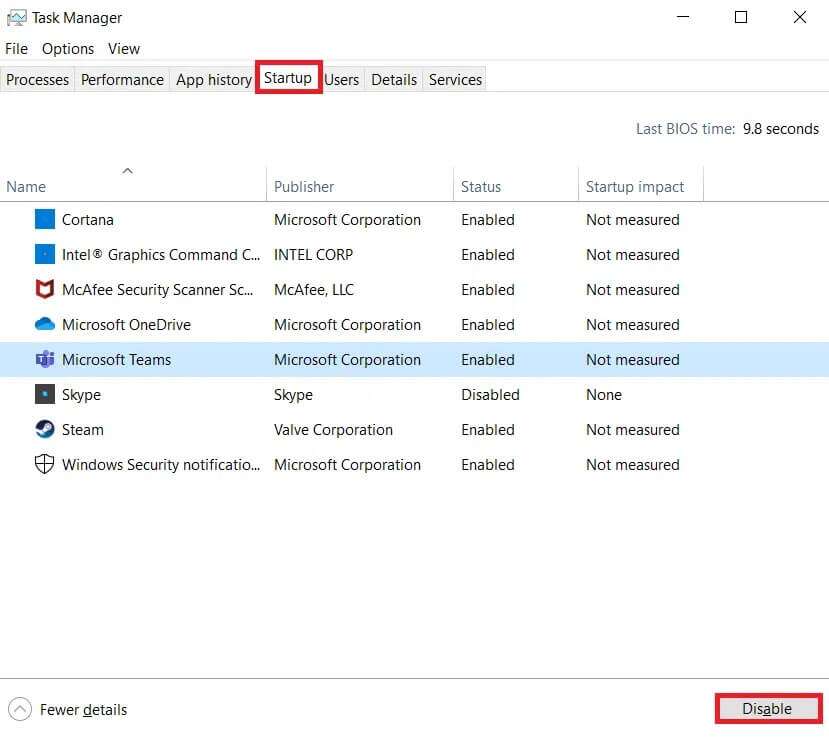The image size is (829, 738).
Task: Maximize the Task Manager window
Action: (x=741, y=17)
